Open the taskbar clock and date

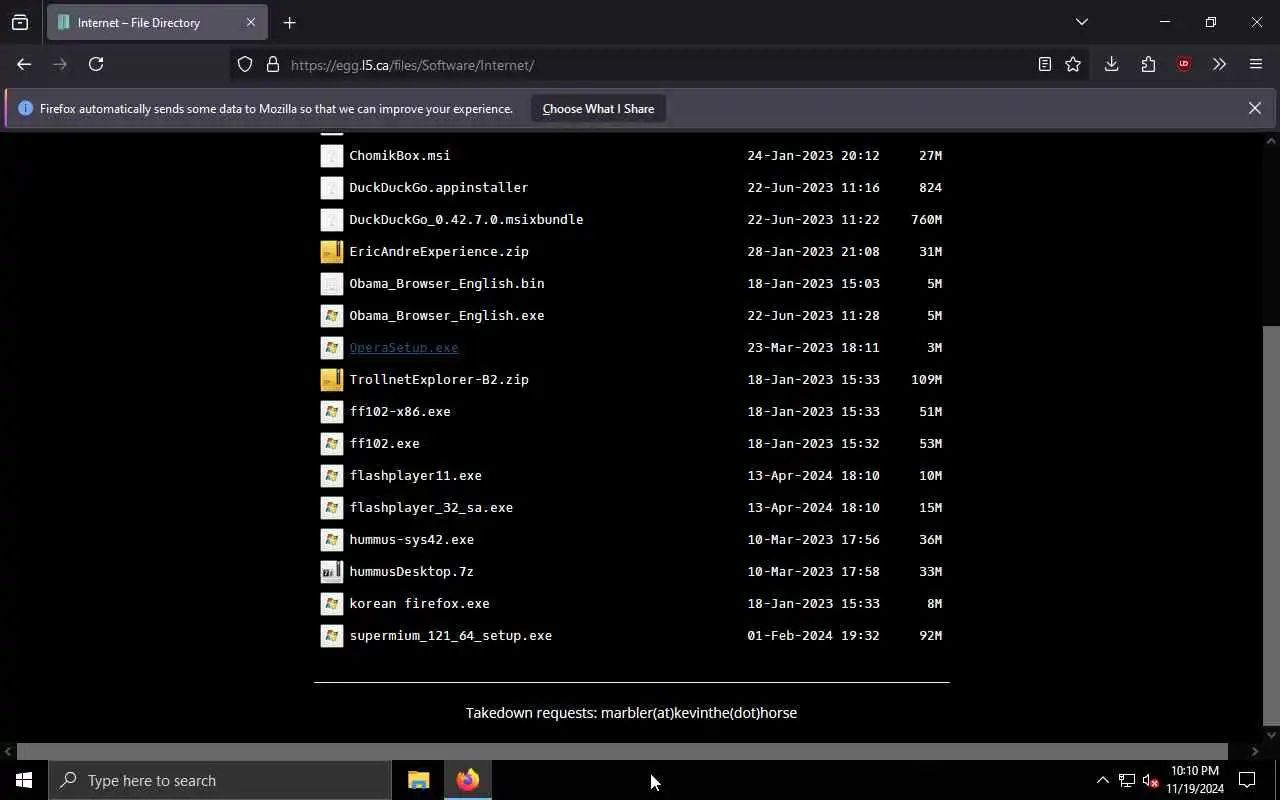(x=1195, y=781)
